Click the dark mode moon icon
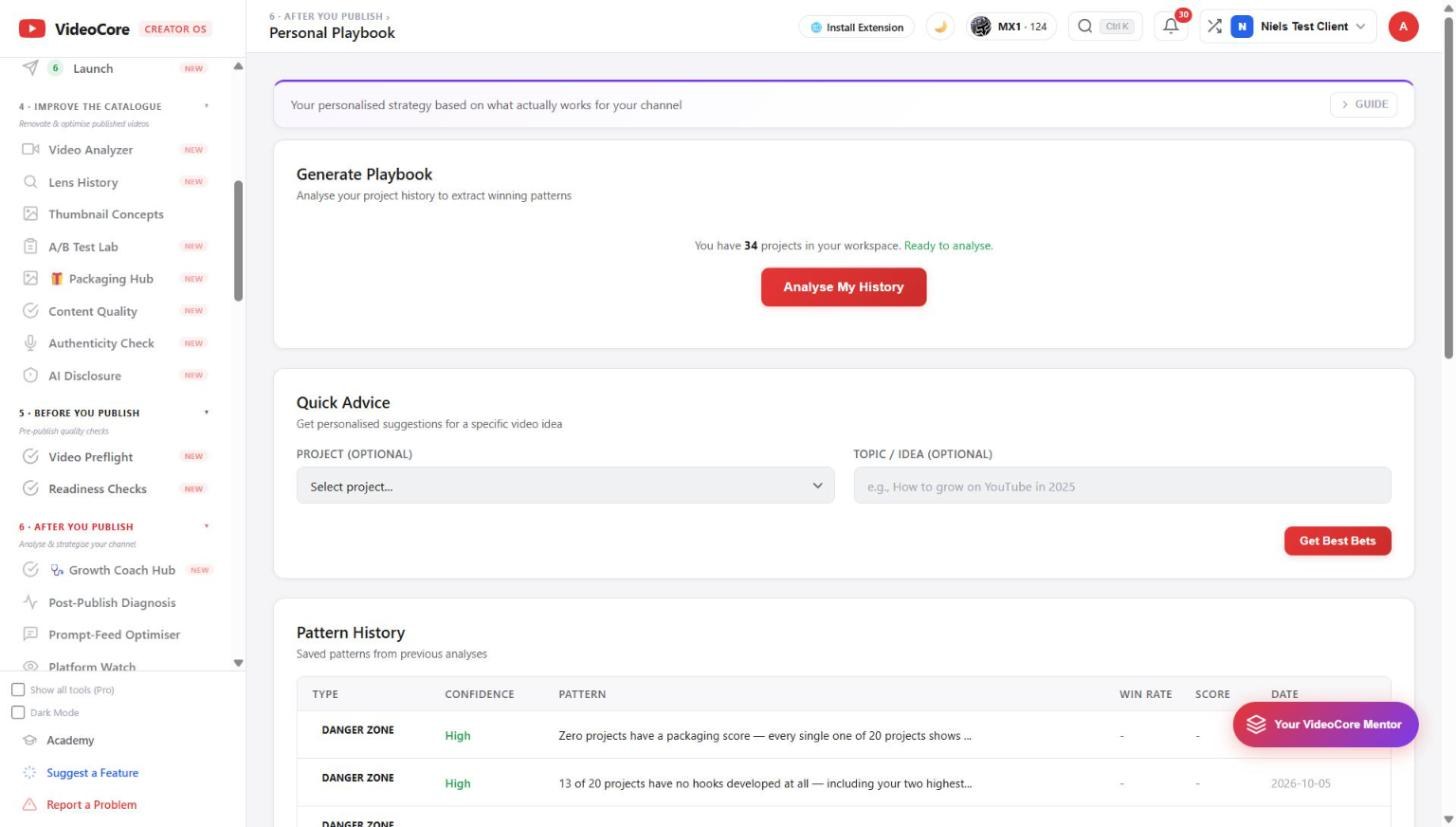 pyautogui.click(x=940, y=27)
